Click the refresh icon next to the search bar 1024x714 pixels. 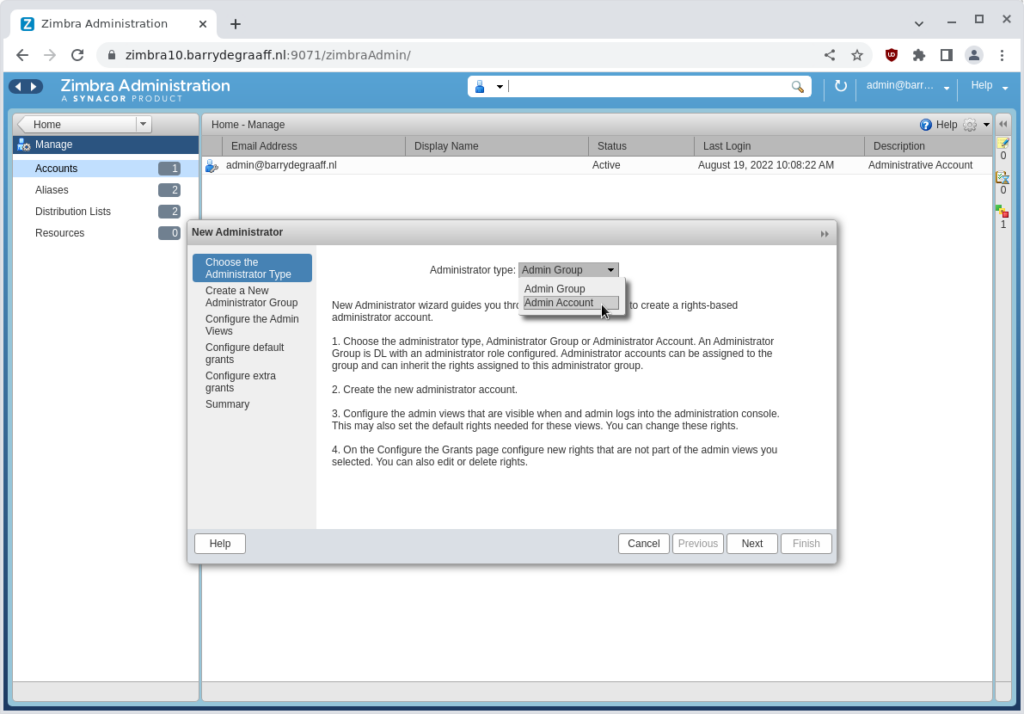(840, 87)
